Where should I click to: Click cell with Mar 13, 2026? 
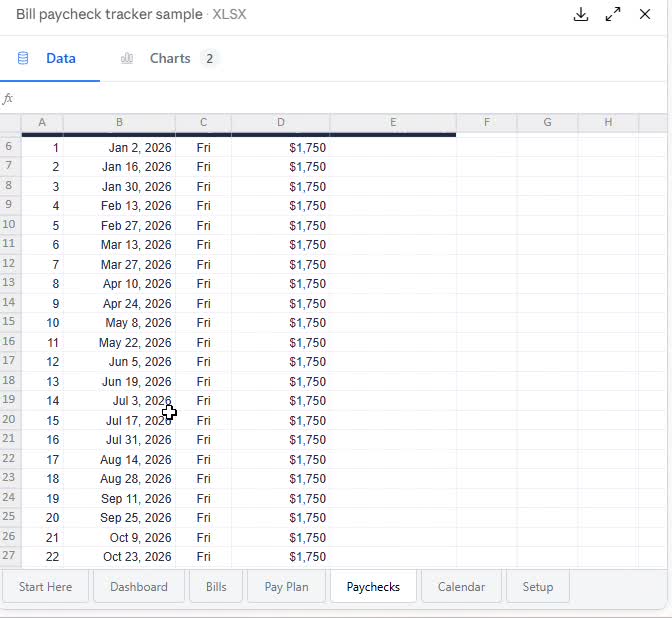click(x=119, y=245)
